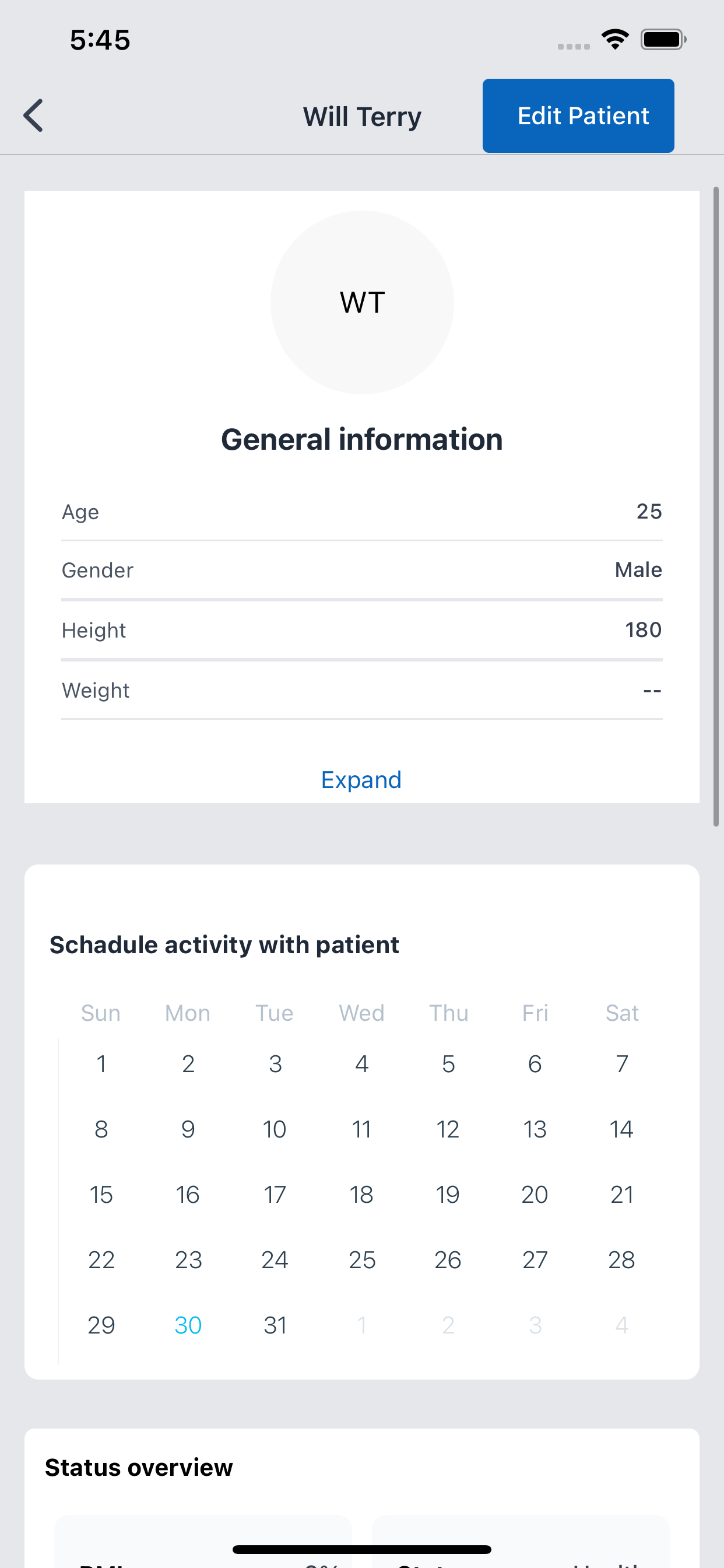Pick day 15 in the calendar

click(101, 1194)
